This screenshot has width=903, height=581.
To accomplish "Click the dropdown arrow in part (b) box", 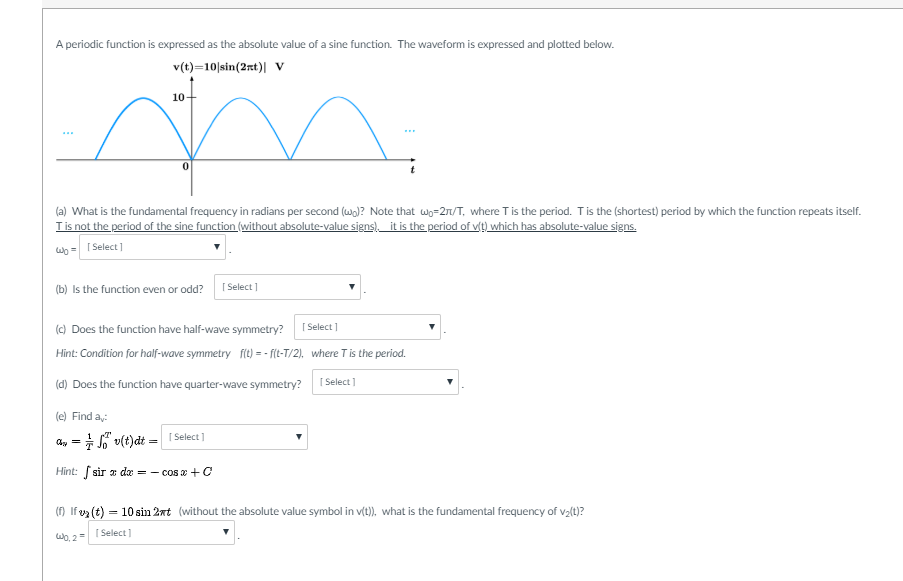I will click(x=351, y=287).
